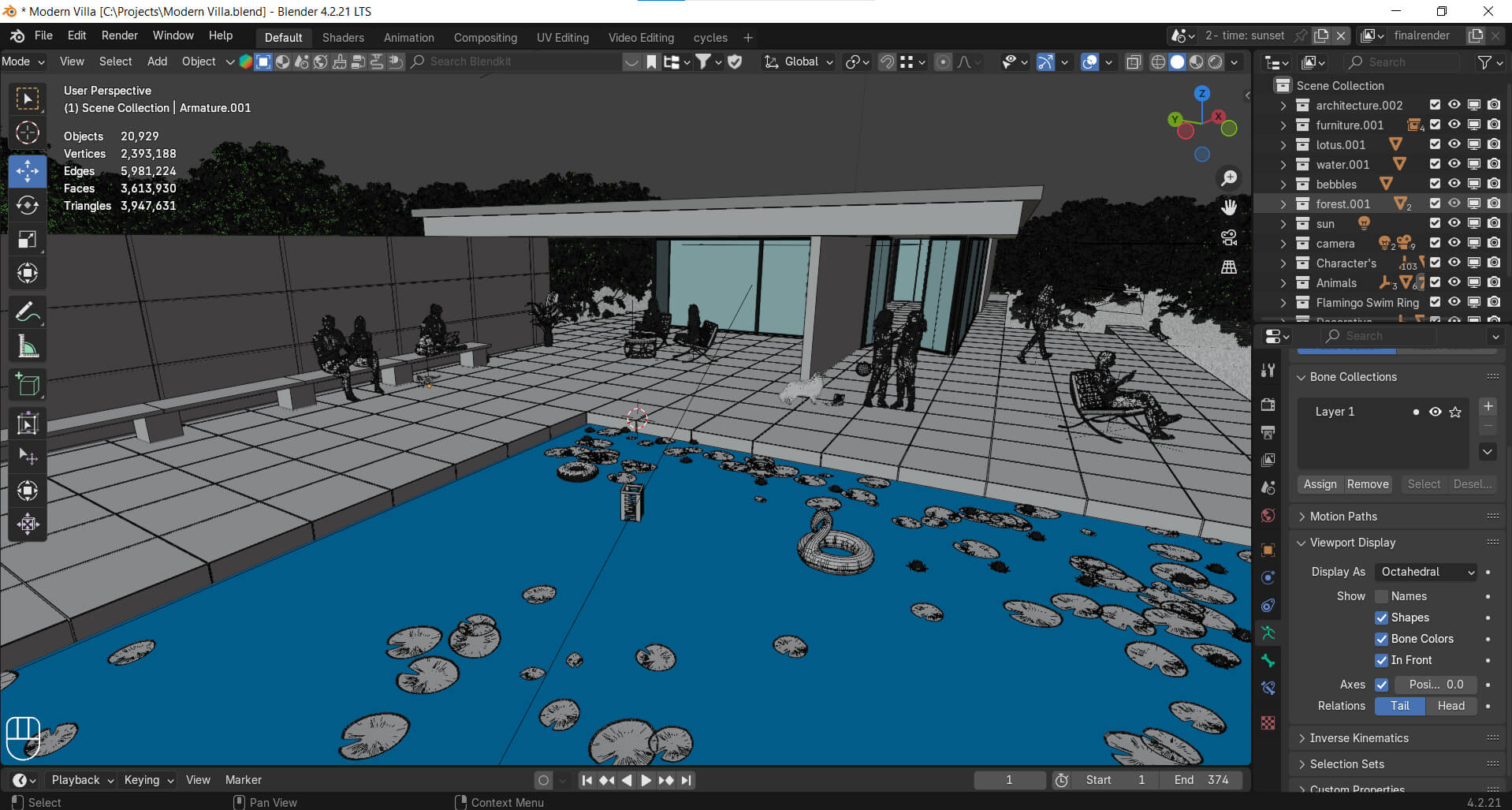Open the Render menu
Image resolution: width=1512 pixels, height=810 pixels.
pos(119,35)
